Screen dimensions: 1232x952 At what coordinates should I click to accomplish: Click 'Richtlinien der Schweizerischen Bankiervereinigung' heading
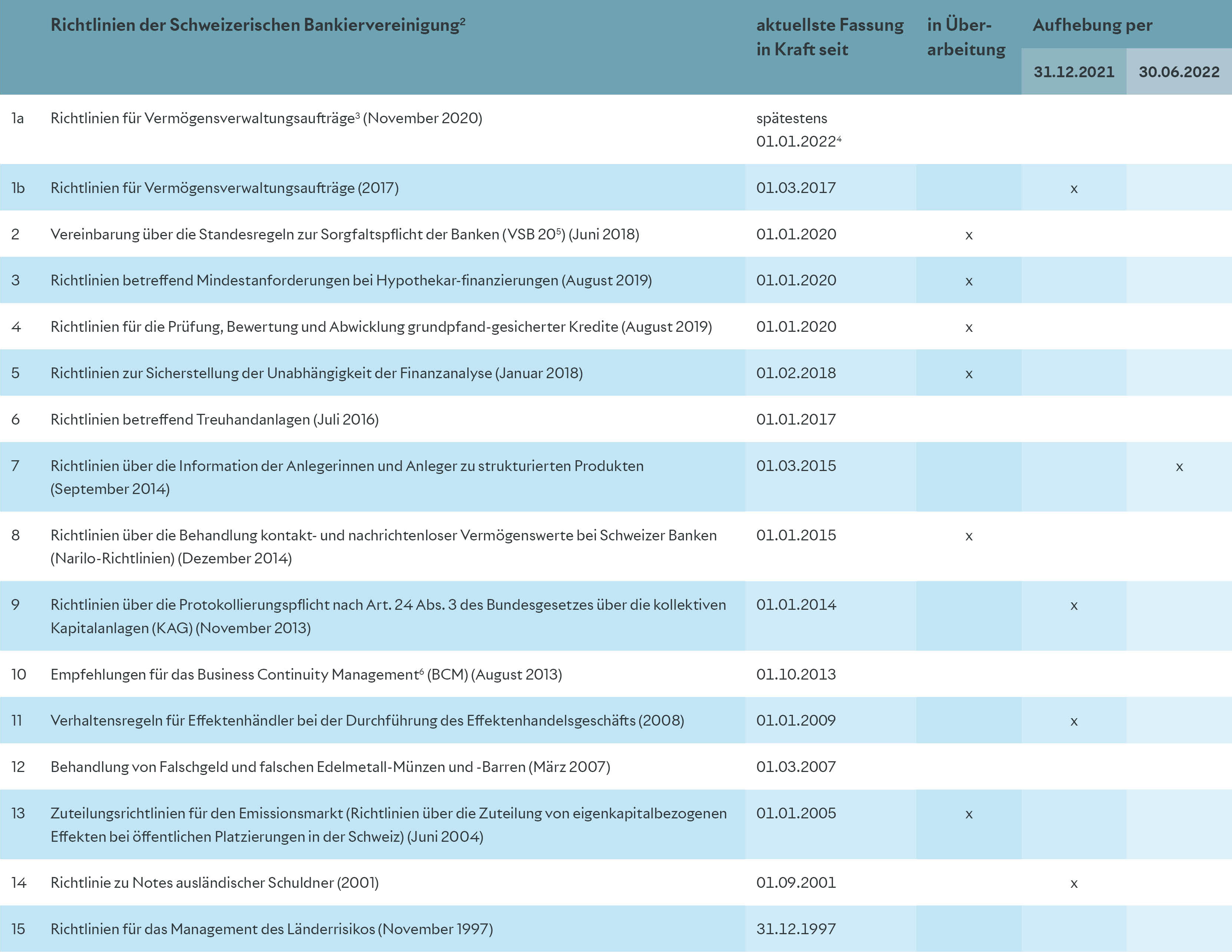coord(258,25)
